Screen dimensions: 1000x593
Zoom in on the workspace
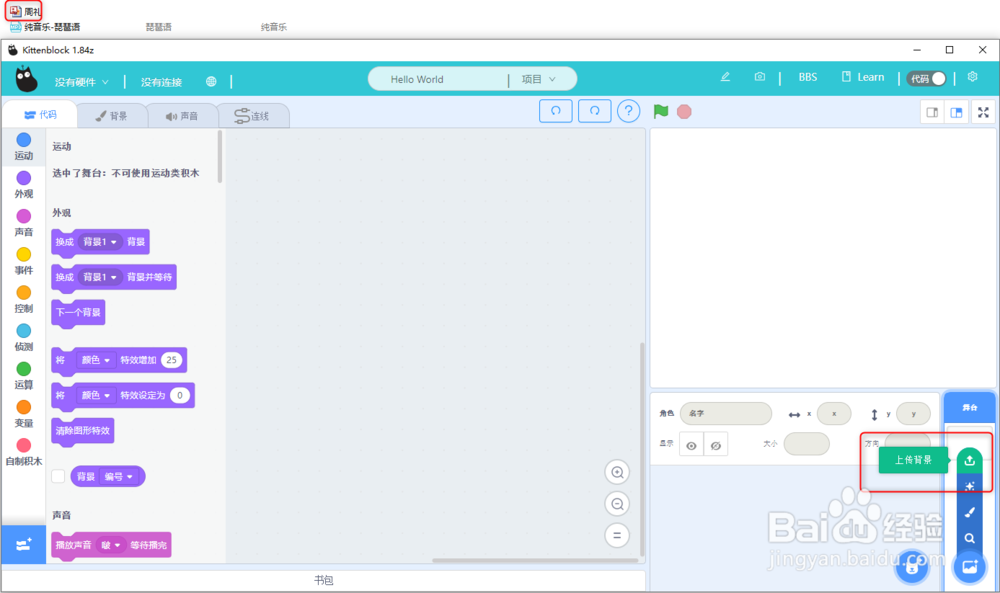point(617,472)
